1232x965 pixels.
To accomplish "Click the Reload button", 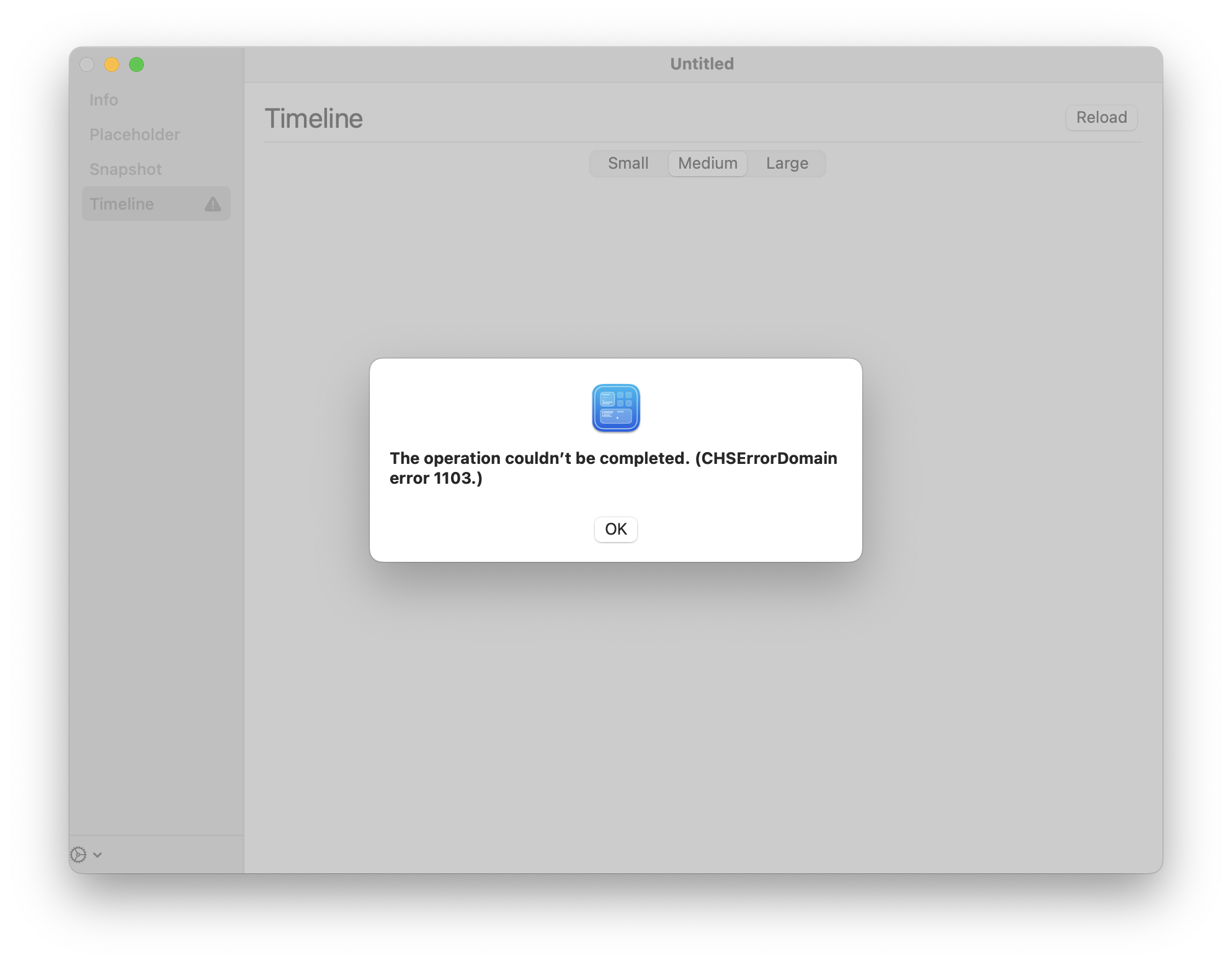I will point(1101,117).
